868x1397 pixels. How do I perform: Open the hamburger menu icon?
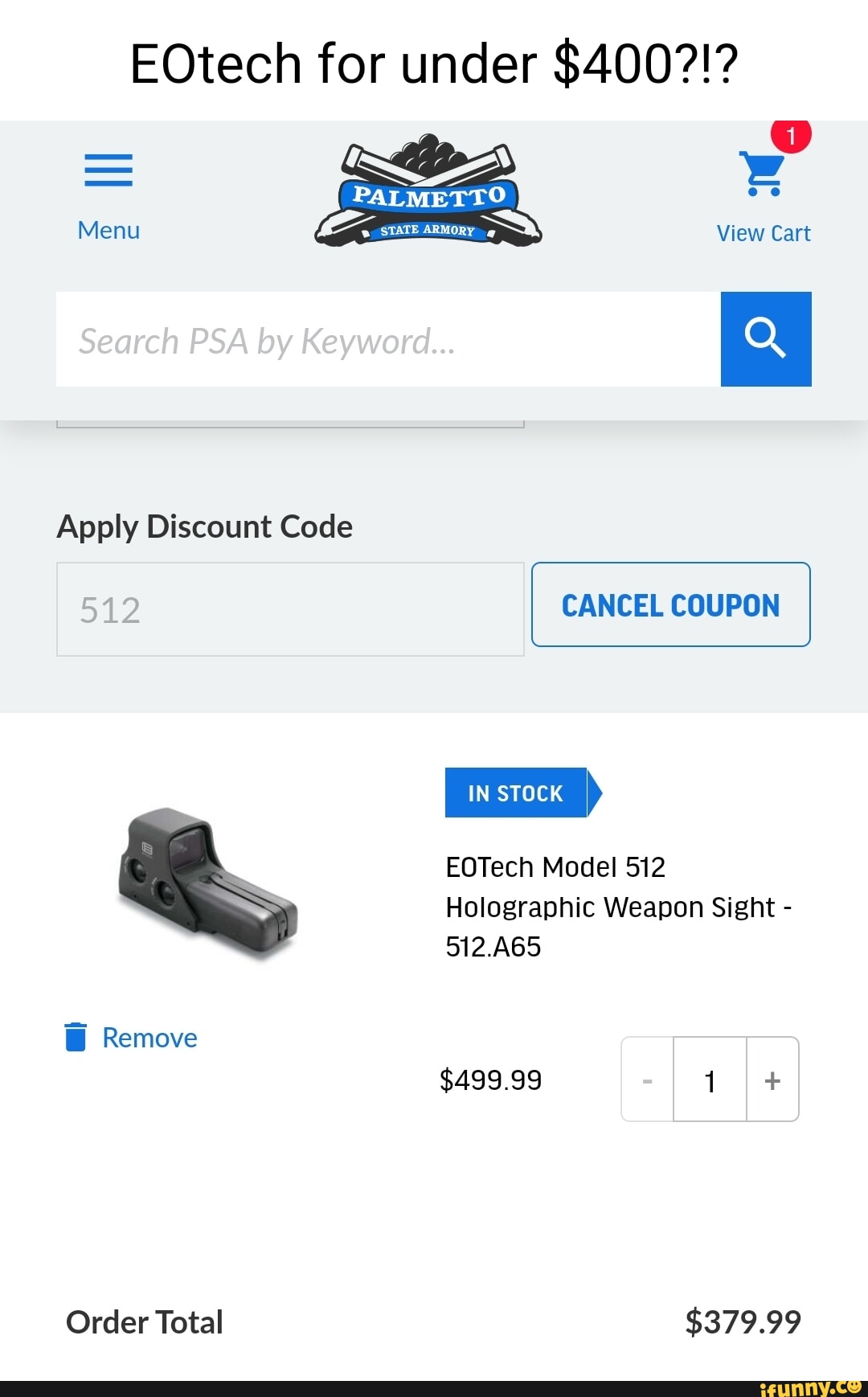point(108,170)
